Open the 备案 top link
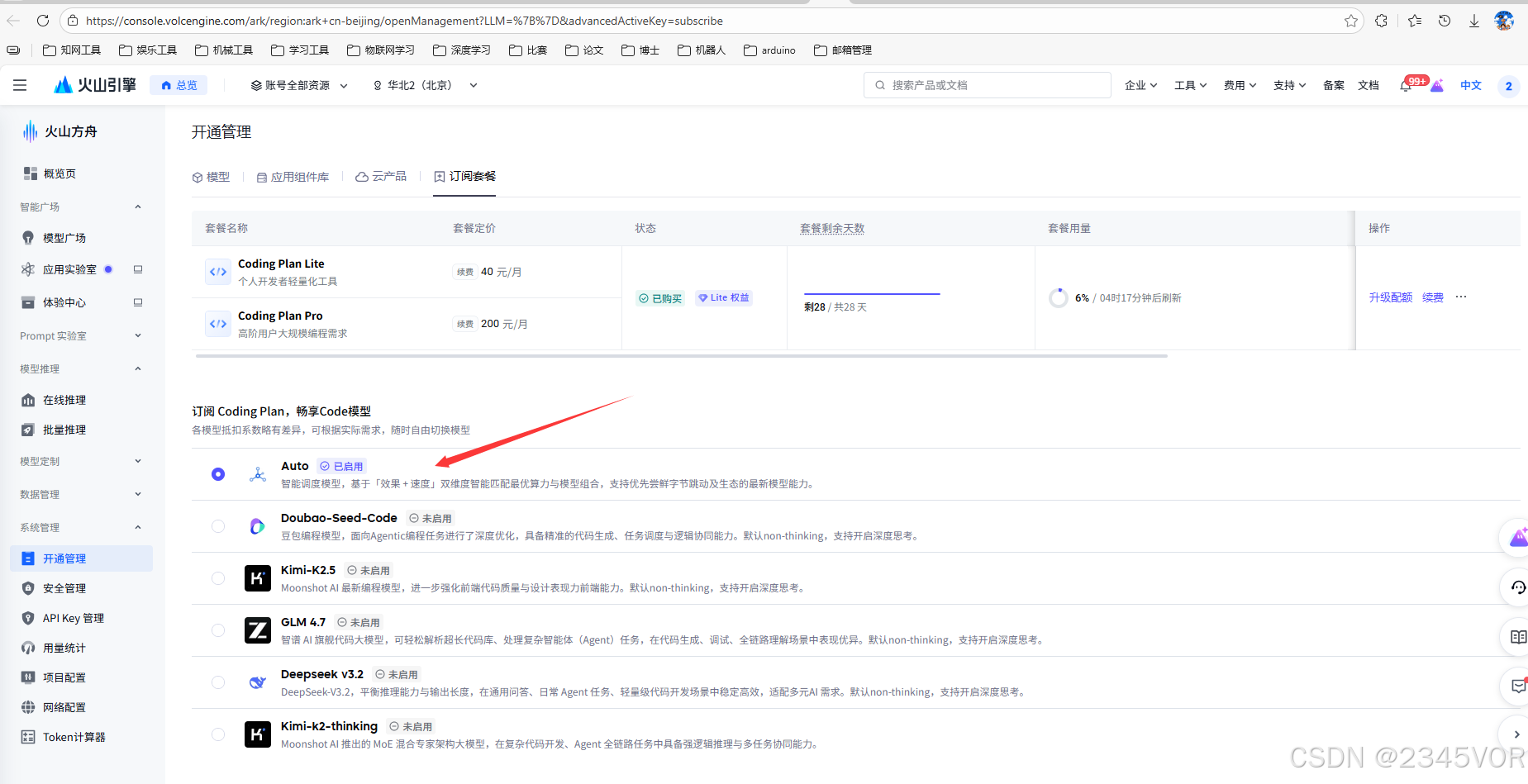Viewport: 1528px width, 784px height. [1333, 85]
